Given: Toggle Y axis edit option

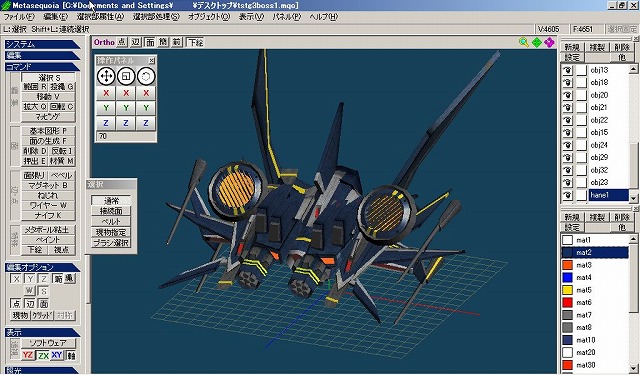Looking at the screenshot, I should click(x=30, y=279).
